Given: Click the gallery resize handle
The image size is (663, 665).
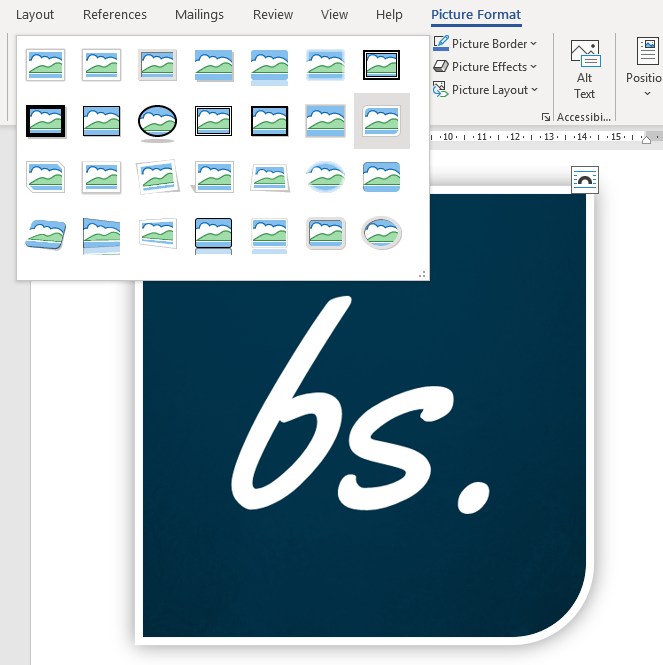Looking at the screenshot, I should point(422,274).
